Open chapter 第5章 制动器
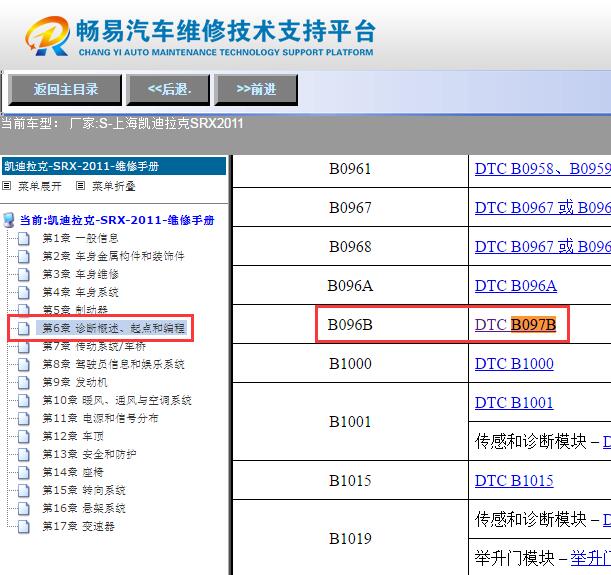Image resolution: width=611 pixels, height=575 pixels. 75,310
